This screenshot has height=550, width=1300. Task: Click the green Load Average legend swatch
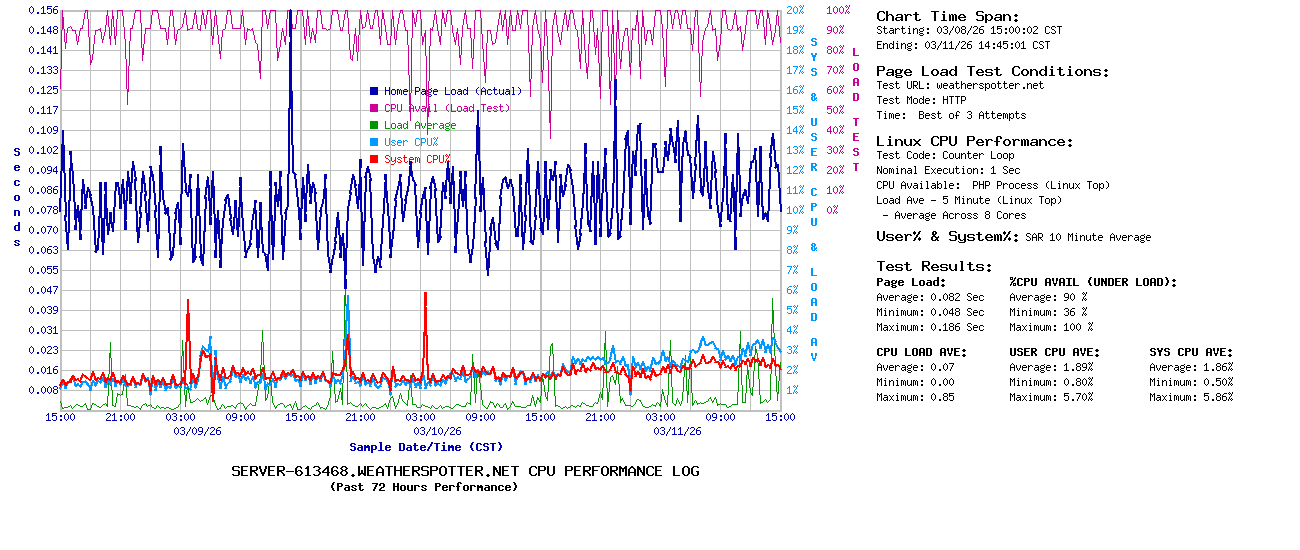[374, 125]
